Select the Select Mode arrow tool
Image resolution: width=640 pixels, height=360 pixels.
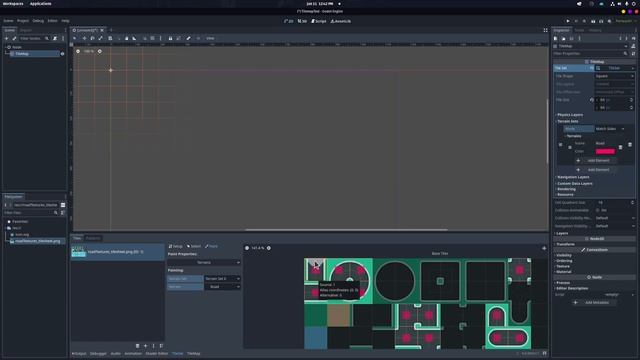75,38
